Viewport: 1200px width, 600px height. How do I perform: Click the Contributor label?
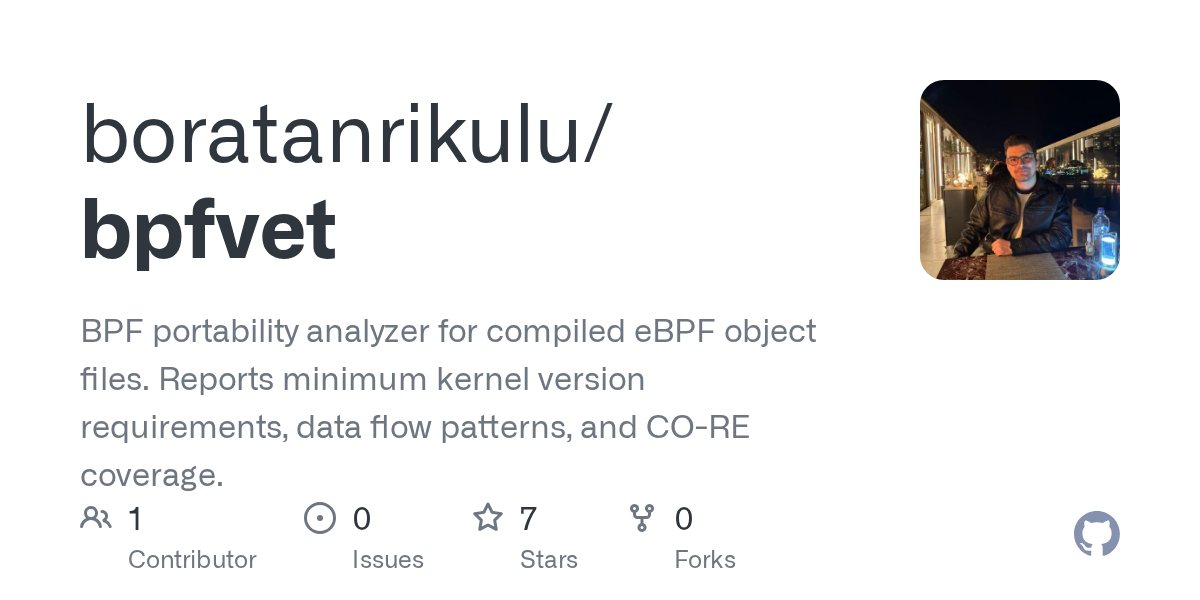tap(192, 560)
